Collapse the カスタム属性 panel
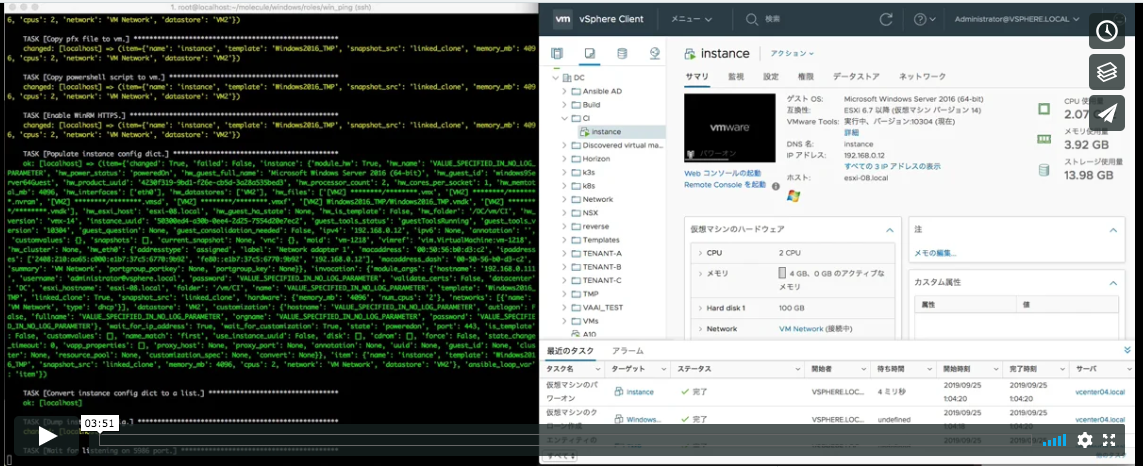This screenshot has width=1143, height=467. point(1112,283)
